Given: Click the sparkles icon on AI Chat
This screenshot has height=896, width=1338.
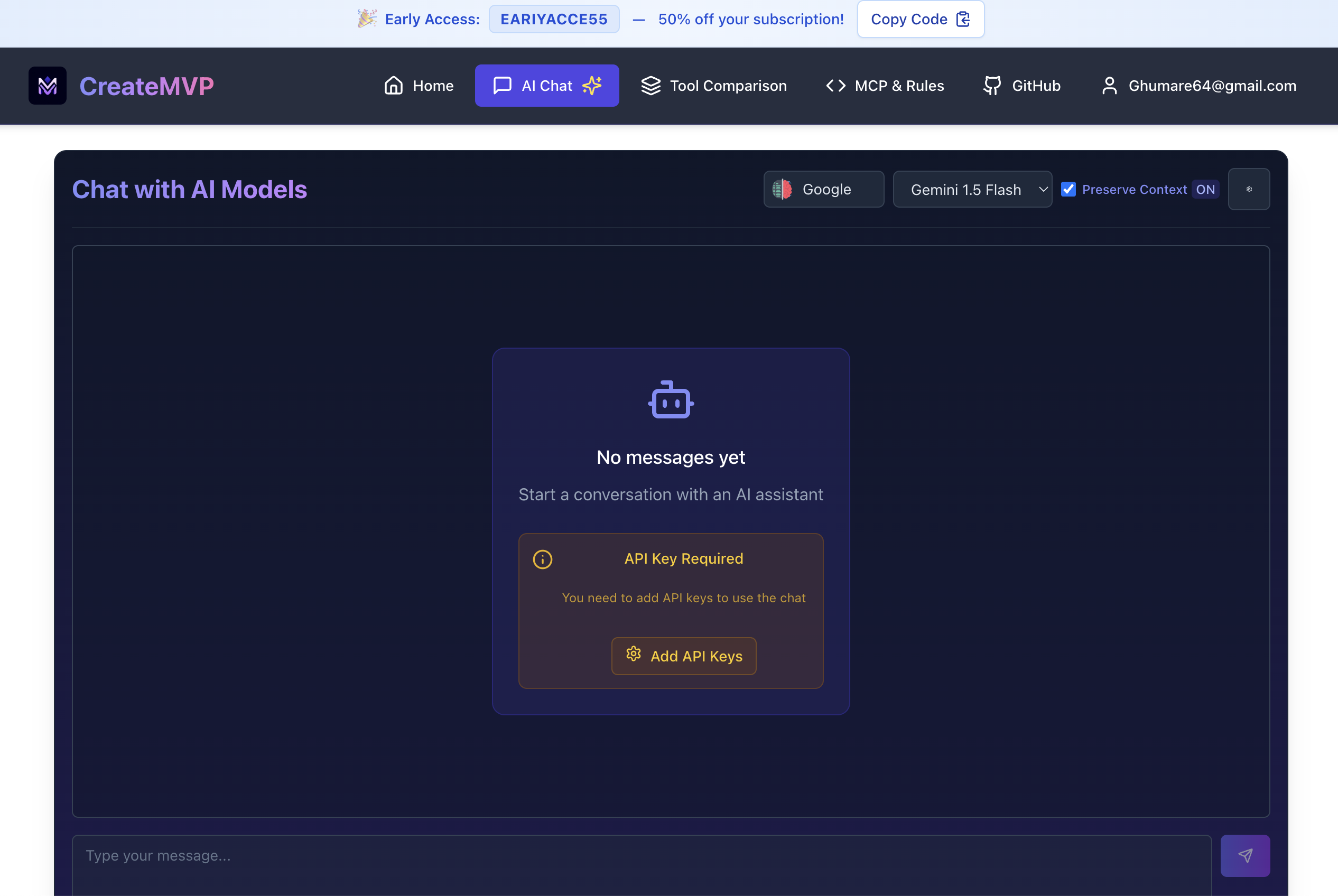Looking at the screenshot, I should point(592,86).
